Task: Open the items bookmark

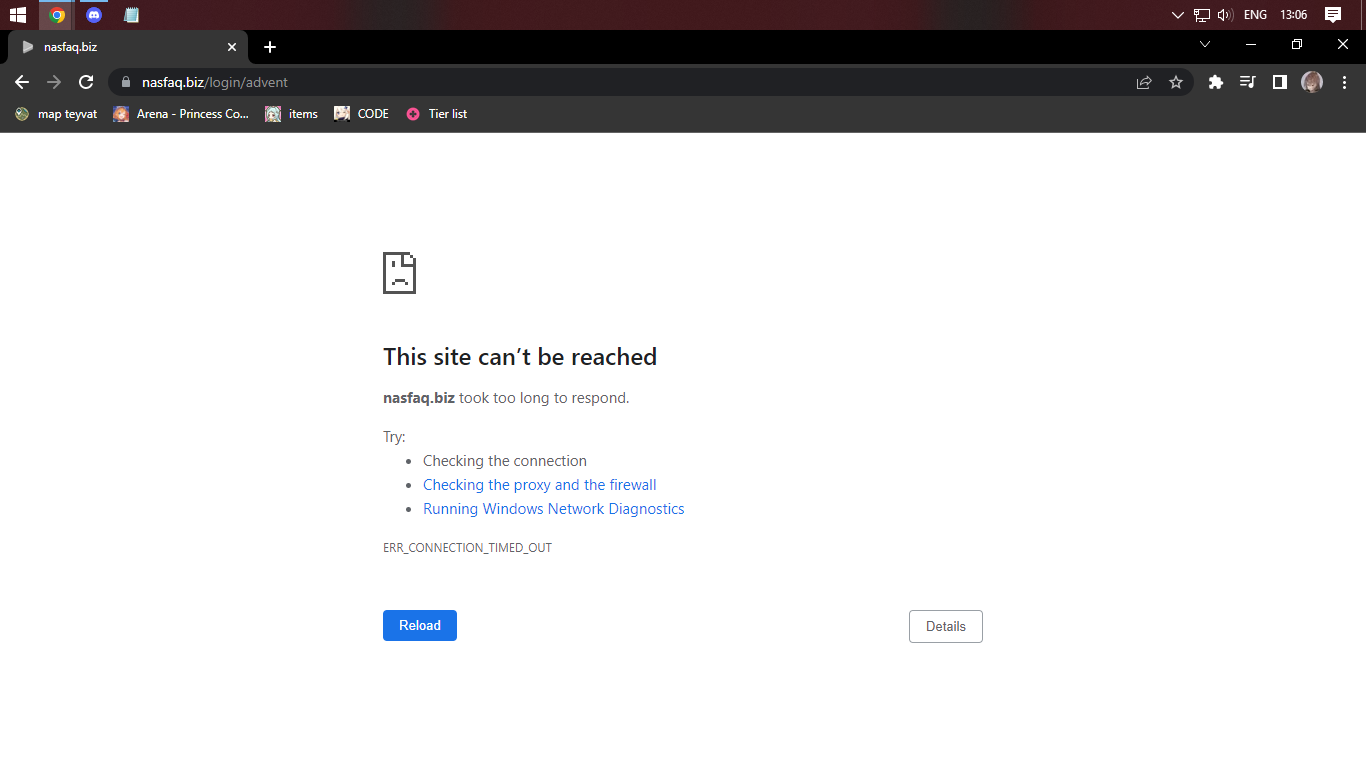Action: tap(292, 114)
